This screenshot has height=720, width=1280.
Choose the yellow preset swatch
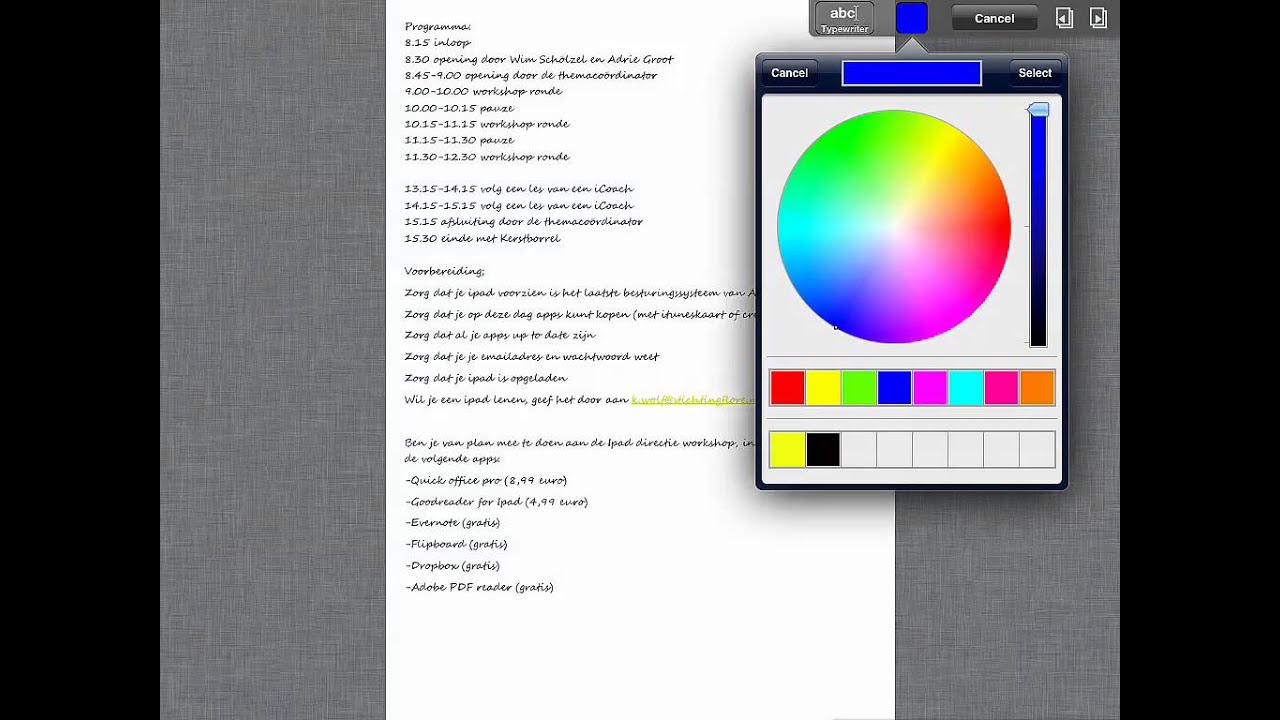[x=823, y=388]
